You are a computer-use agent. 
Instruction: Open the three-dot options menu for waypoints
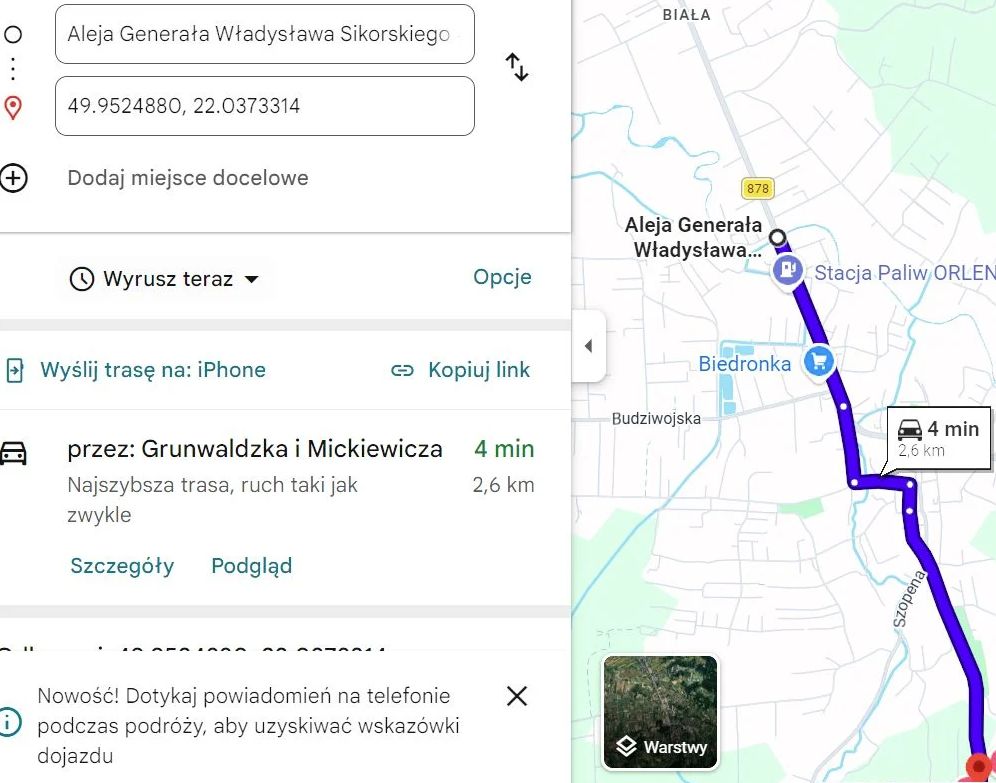[x=12, y=69]
